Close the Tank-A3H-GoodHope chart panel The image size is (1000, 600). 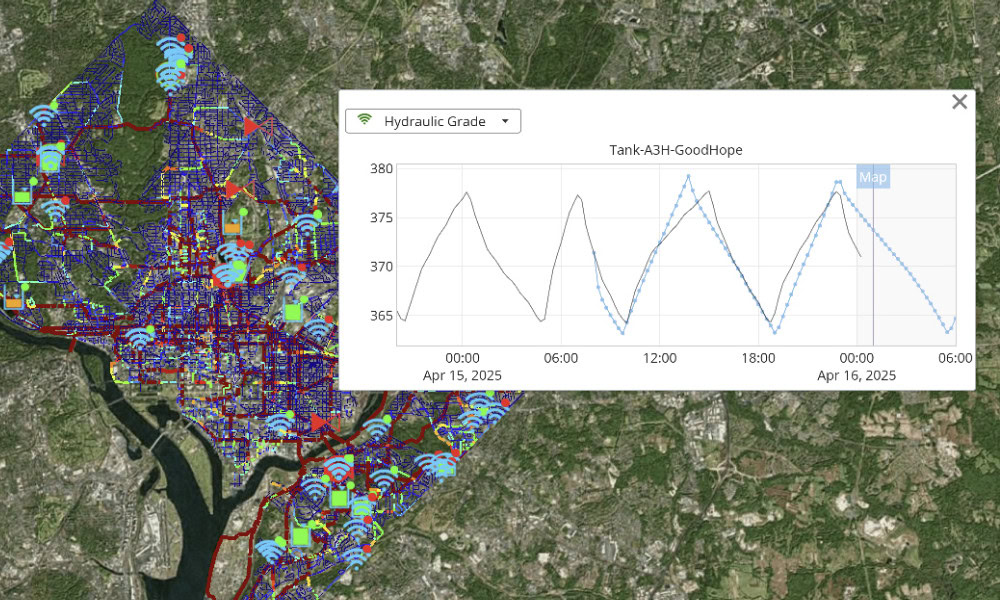click(959, 101)
